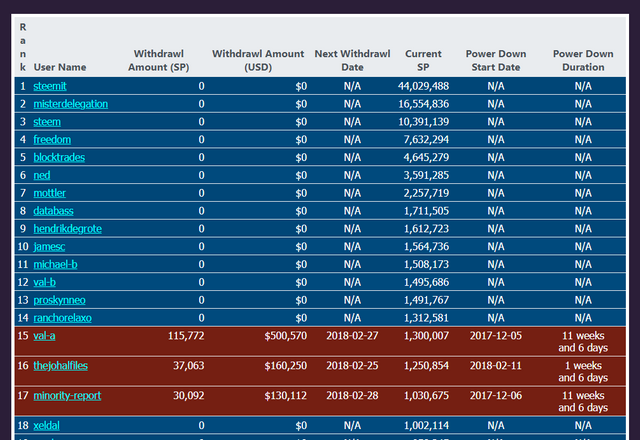The image size is (640, 440).
Task: Select the 3,591,285 Current SP value
Action: click(x=427, y=175)
